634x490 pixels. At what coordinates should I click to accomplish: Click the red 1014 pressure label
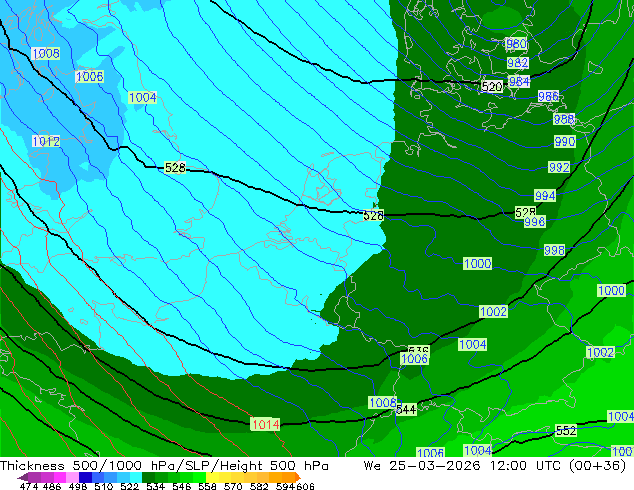pos(265,425)
